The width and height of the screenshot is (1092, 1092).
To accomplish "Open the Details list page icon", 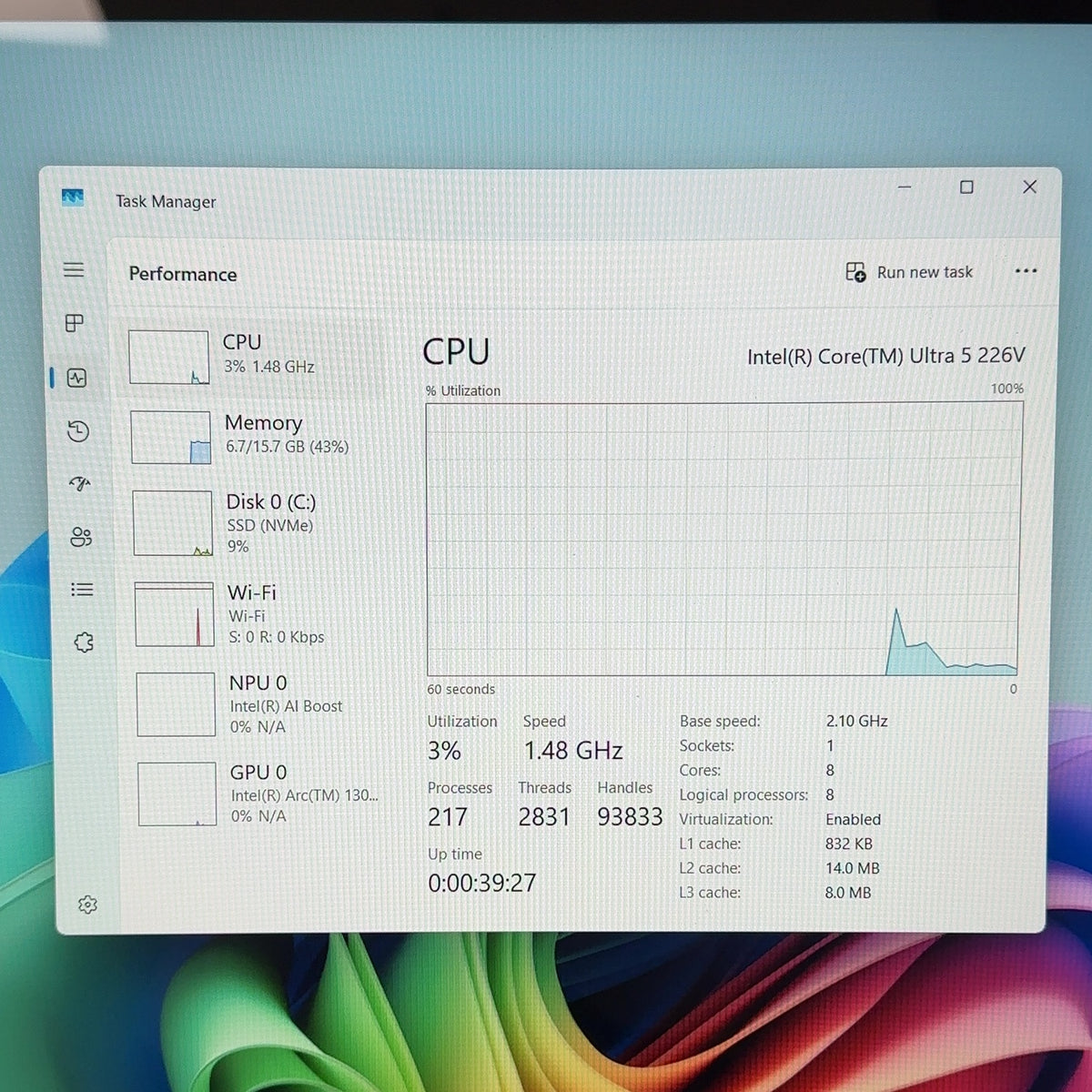I will pyautogui.click(x=82, y=590).
